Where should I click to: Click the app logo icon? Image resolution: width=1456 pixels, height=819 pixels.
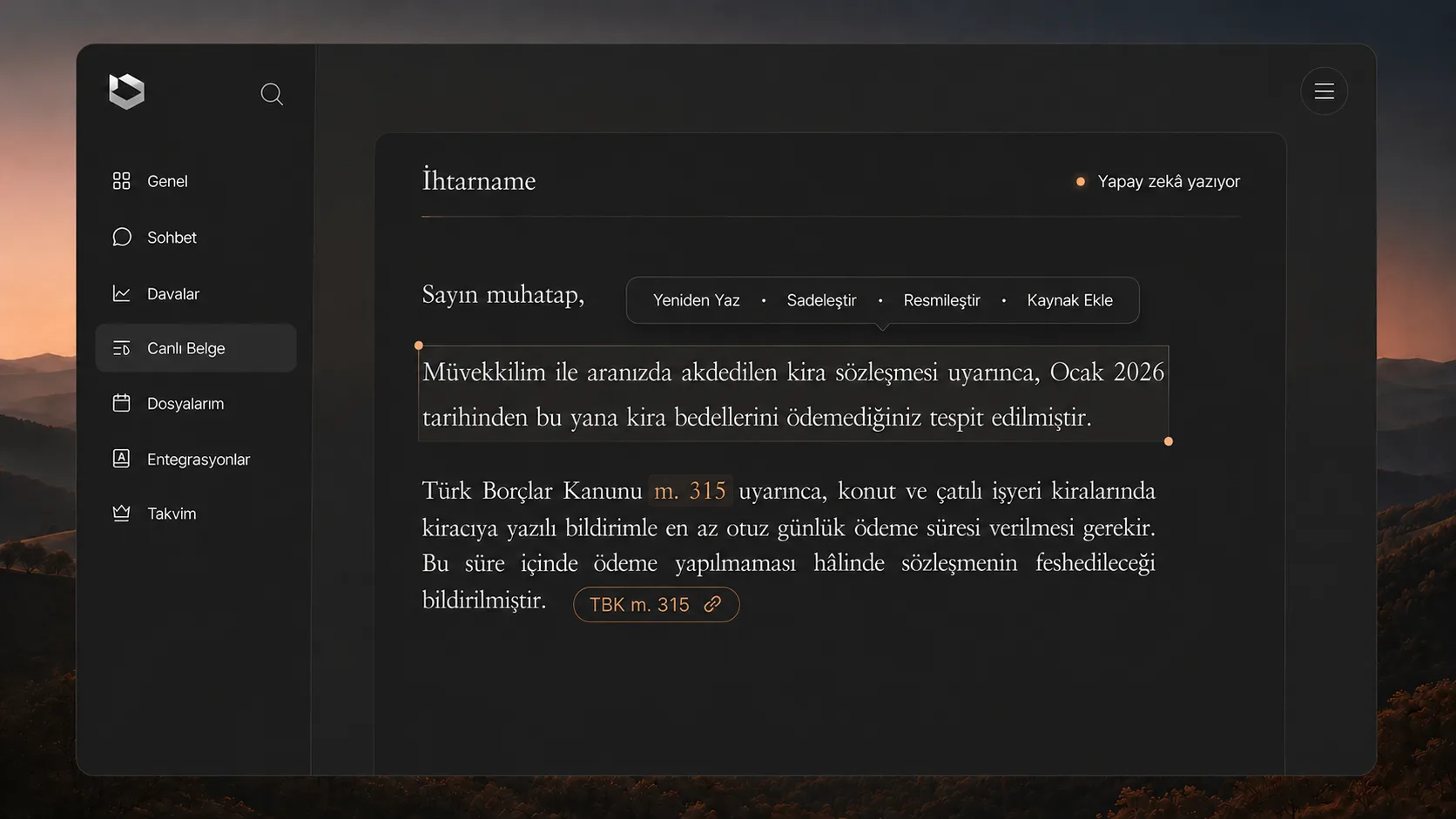(126, 91)
